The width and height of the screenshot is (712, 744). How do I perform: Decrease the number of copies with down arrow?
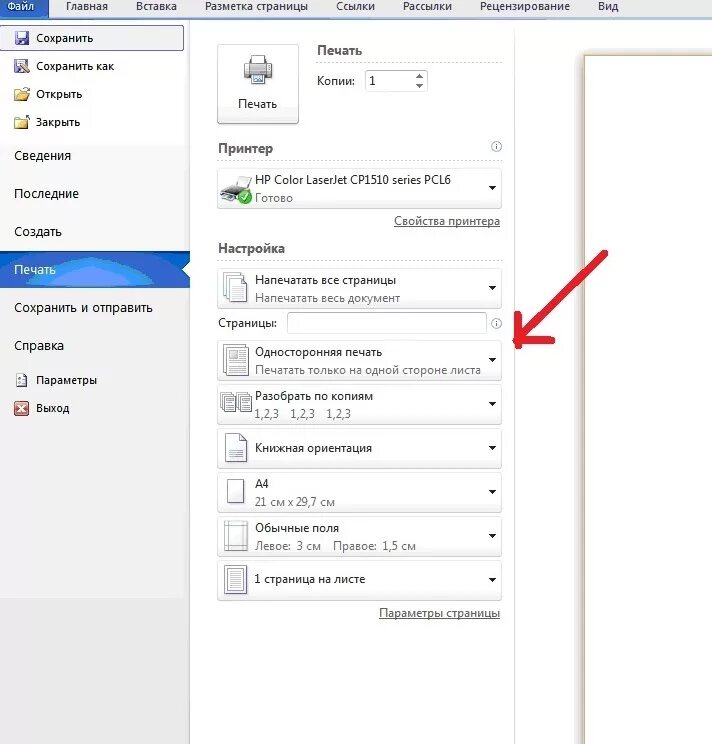[419, 86]
